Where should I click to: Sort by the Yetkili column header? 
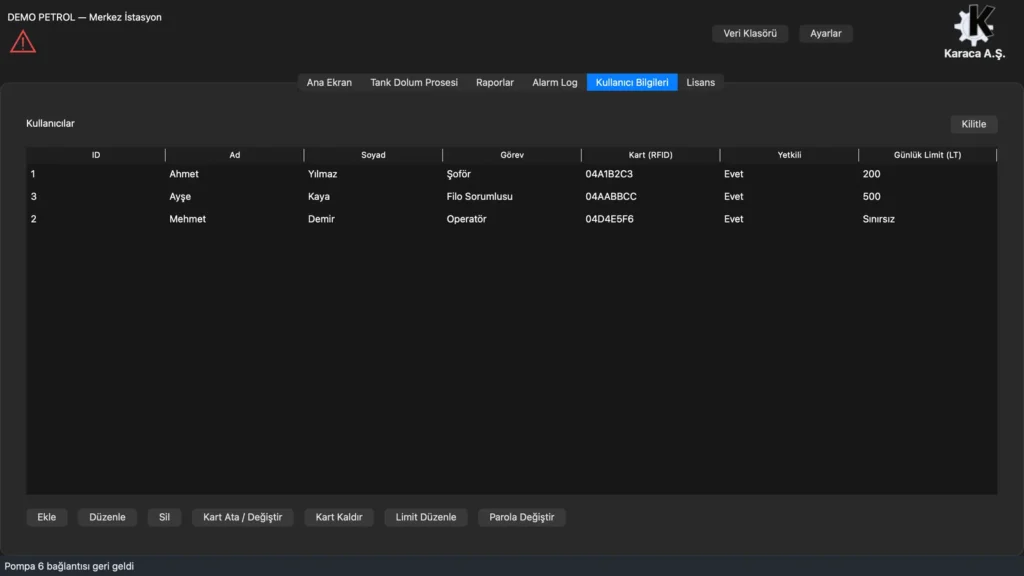click(789, 155)
